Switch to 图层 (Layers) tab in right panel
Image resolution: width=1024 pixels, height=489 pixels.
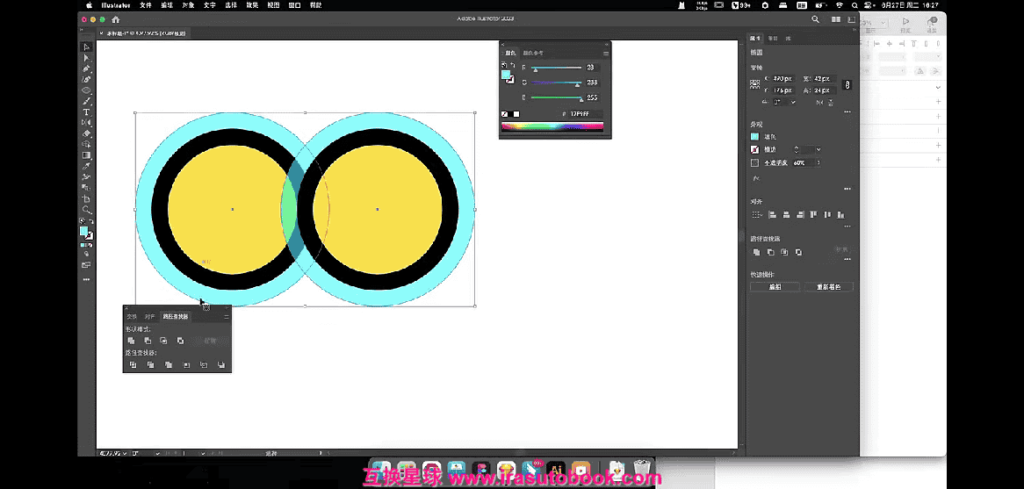coord(773,39)
